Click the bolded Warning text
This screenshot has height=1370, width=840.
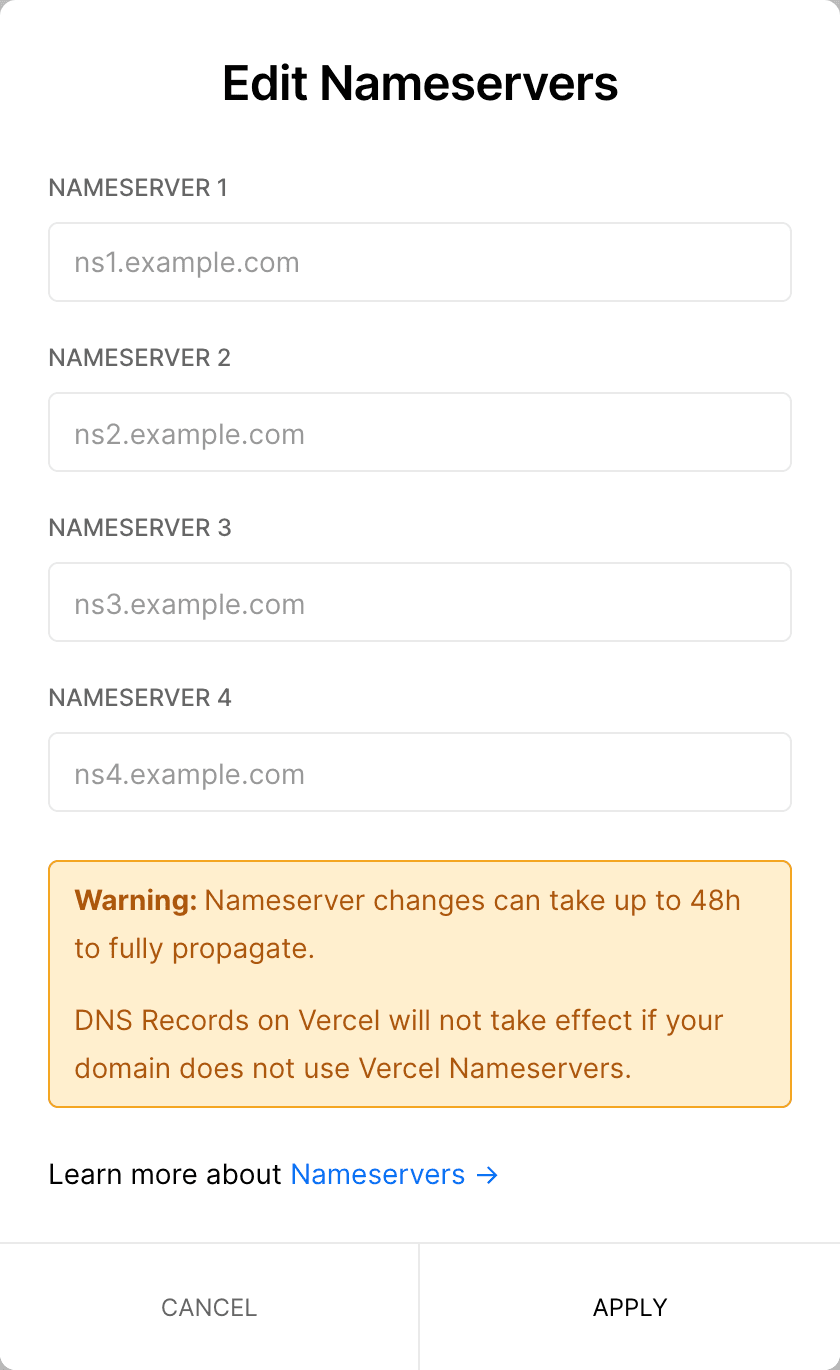118,900
